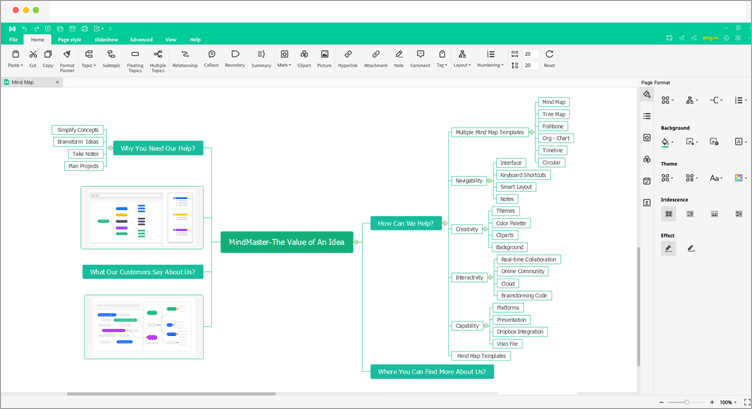
Task: Toggle the highlighted Effect brush button
Action: point(669,248)
